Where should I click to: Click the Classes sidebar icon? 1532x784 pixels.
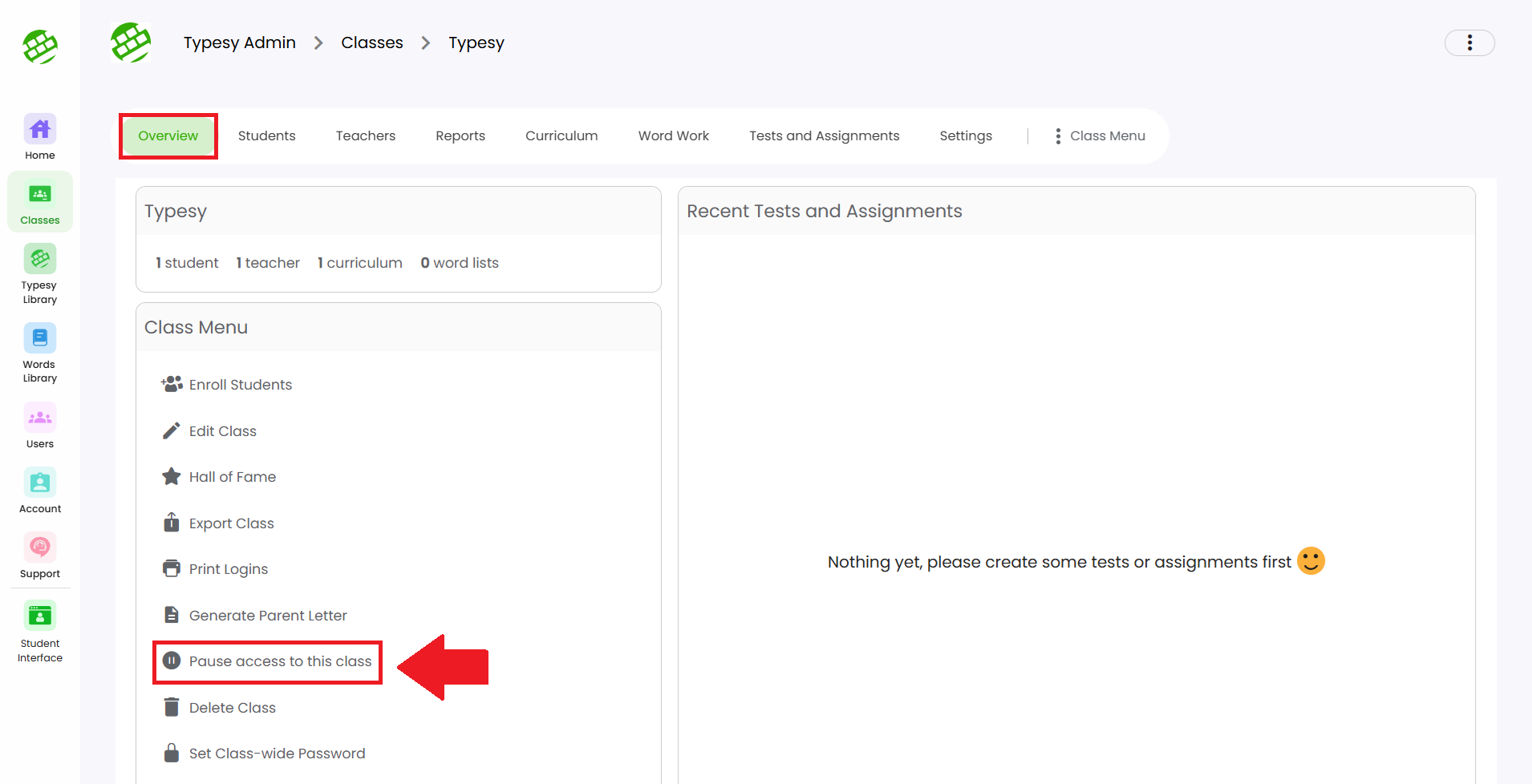click(x=39, y=202)
